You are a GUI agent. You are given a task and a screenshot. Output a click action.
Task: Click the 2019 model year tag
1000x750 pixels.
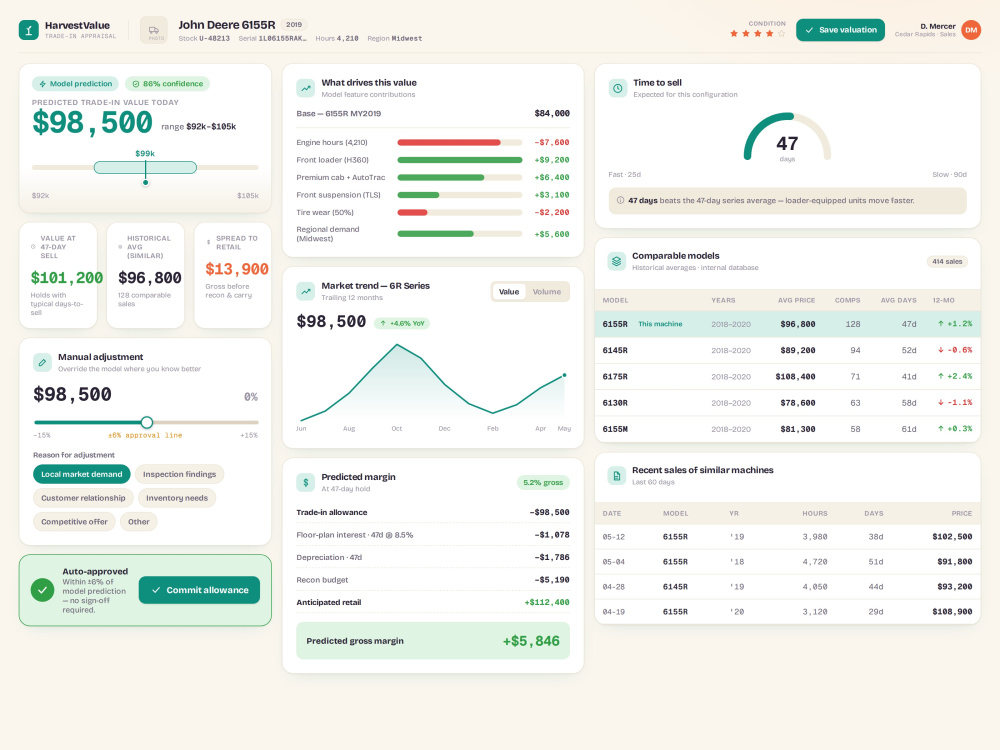[294, 25]
